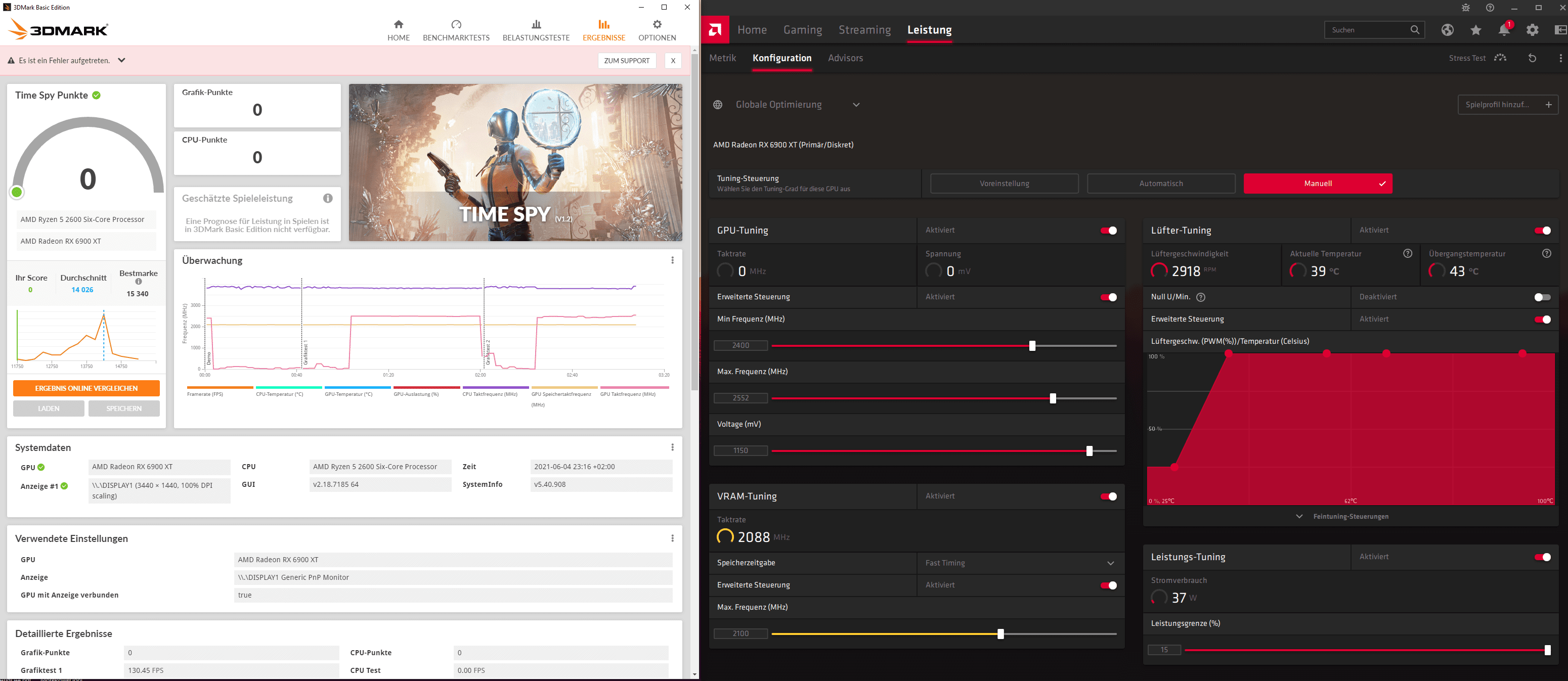Expand the error message chevron in 3DMark
The image size is (1568, 681).
pos(122,60)
